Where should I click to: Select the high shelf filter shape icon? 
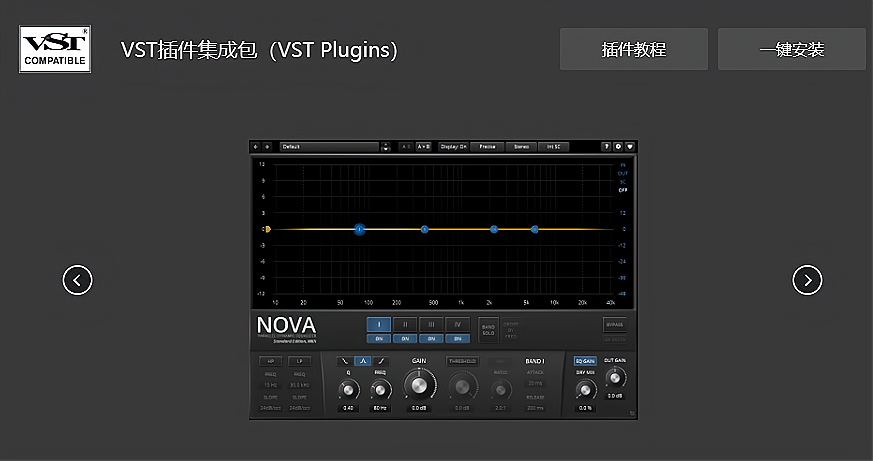tap(382, 361)
